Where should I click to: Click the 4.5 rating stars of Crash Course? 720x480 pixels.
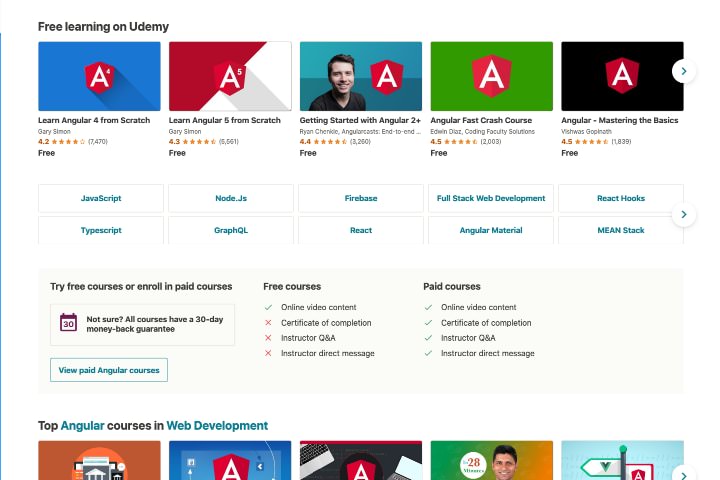[461, 141]
